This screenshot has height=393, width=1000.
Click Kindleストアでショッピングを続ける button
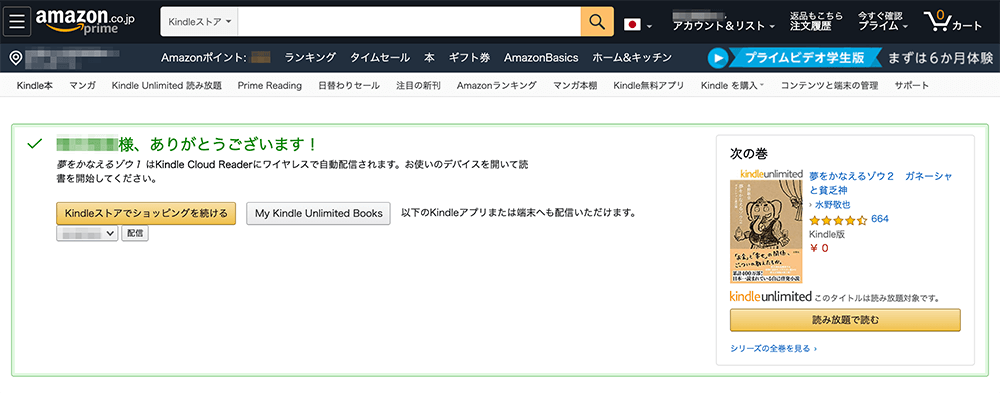(146, 213)
